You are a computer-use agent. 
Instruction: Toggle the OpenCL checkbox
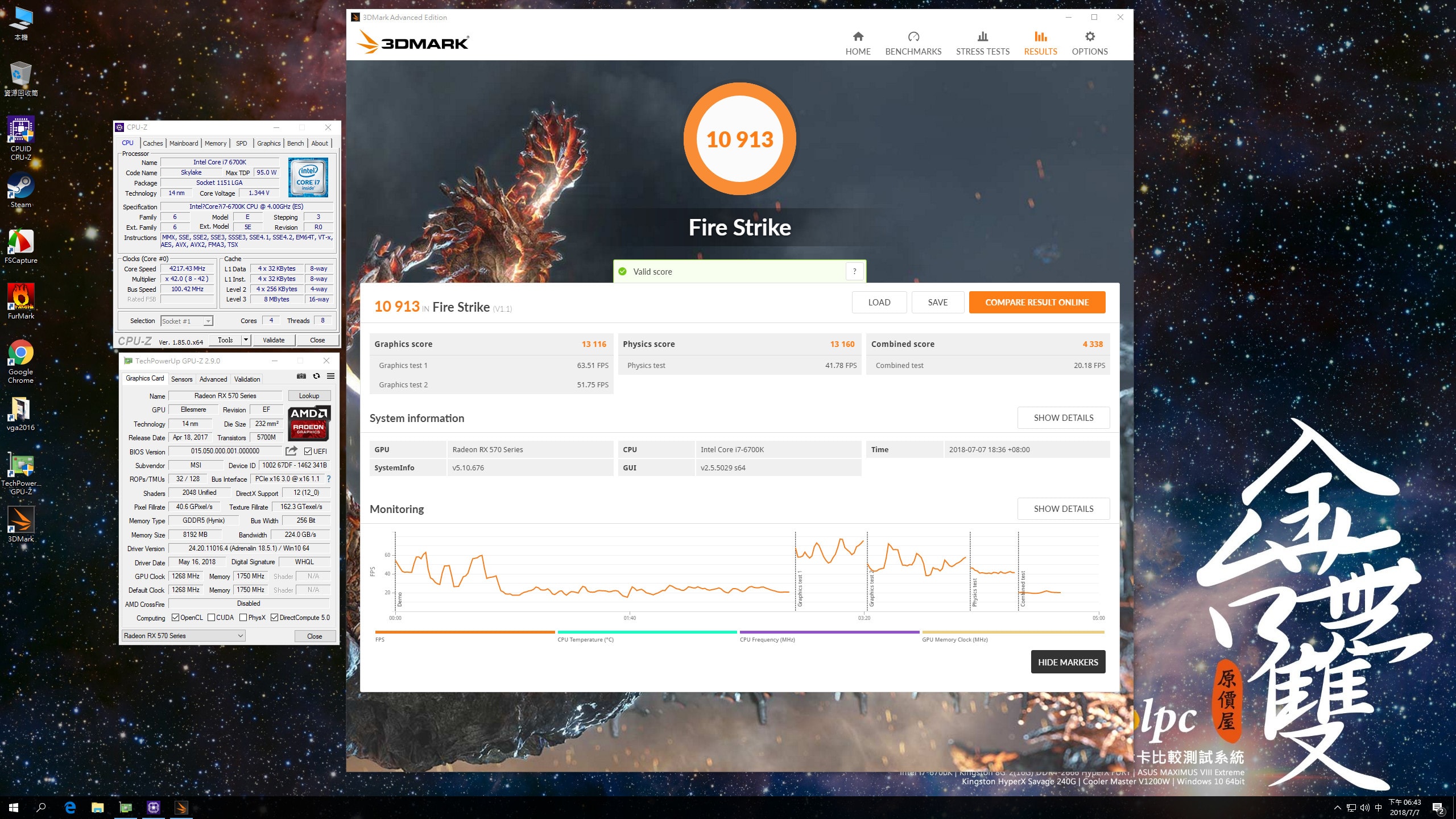tap(175, 618)
